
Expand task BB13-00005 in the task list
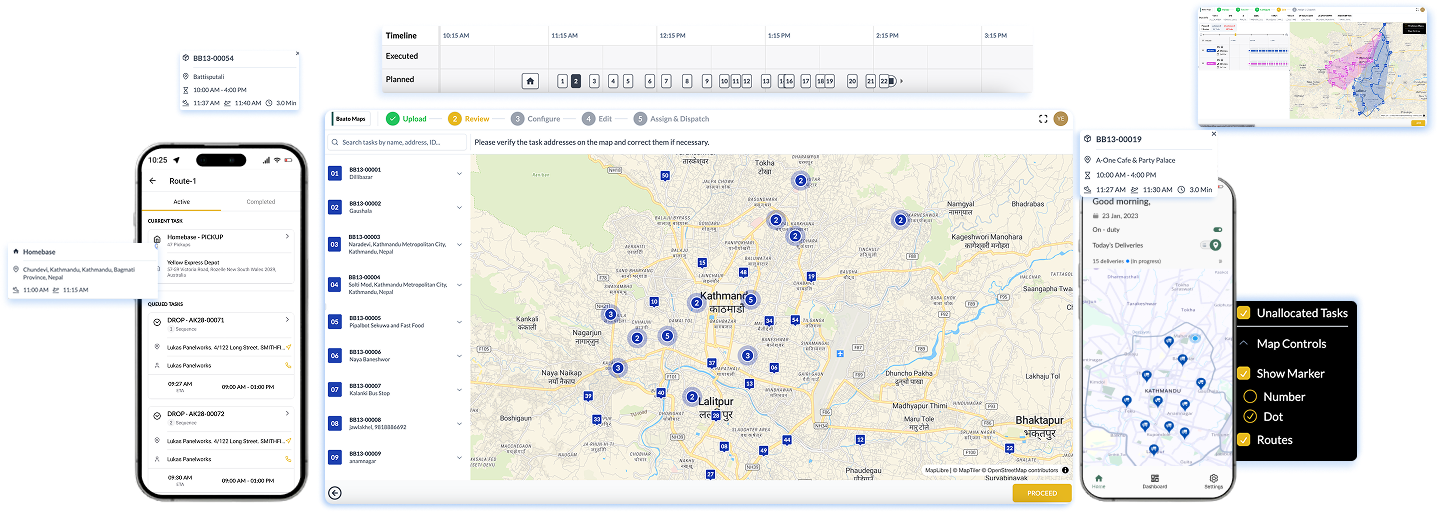tap(459, 322)
